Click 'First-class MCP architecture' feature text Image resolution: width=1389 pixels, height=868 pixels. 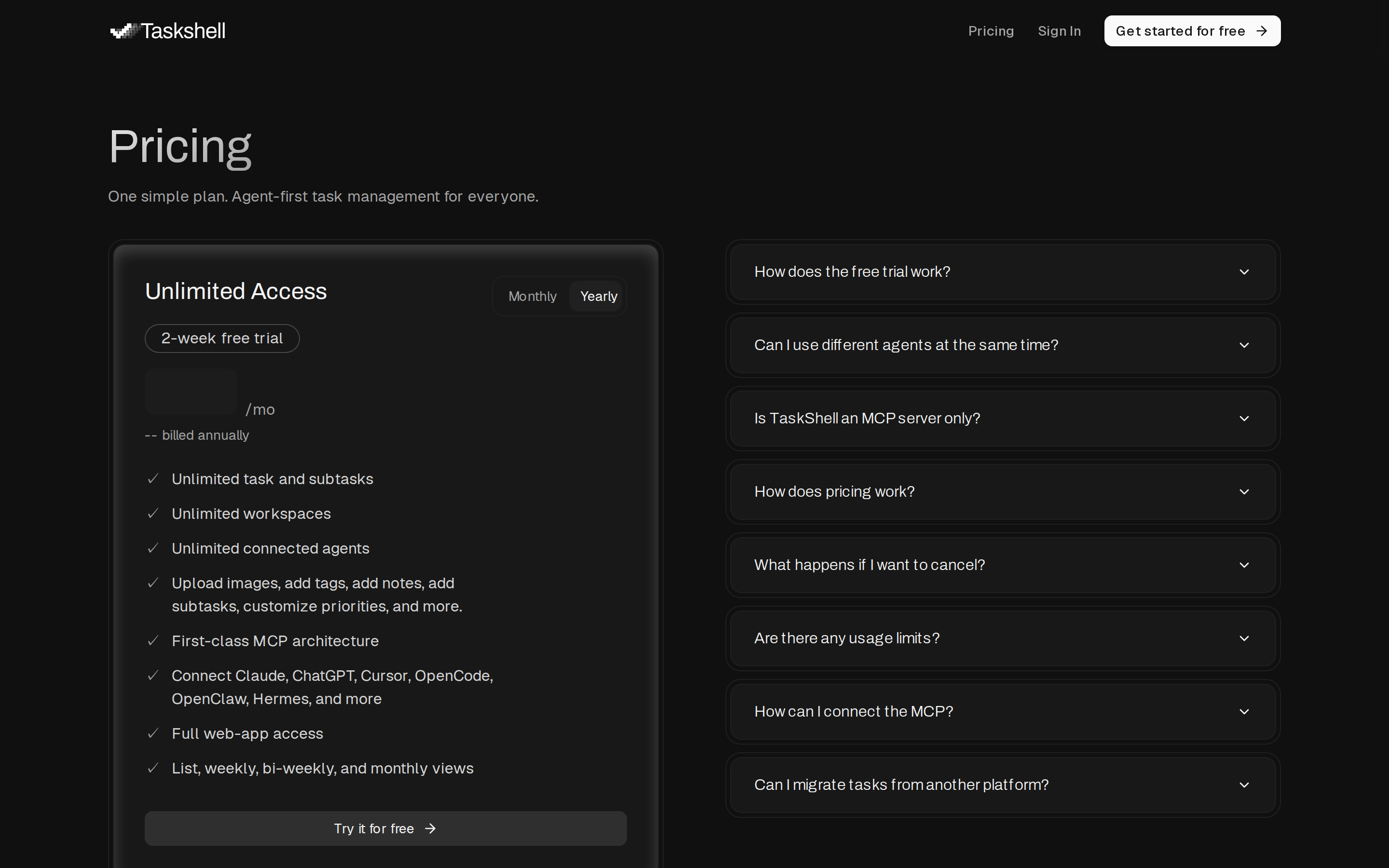click(x=275, y=641)
